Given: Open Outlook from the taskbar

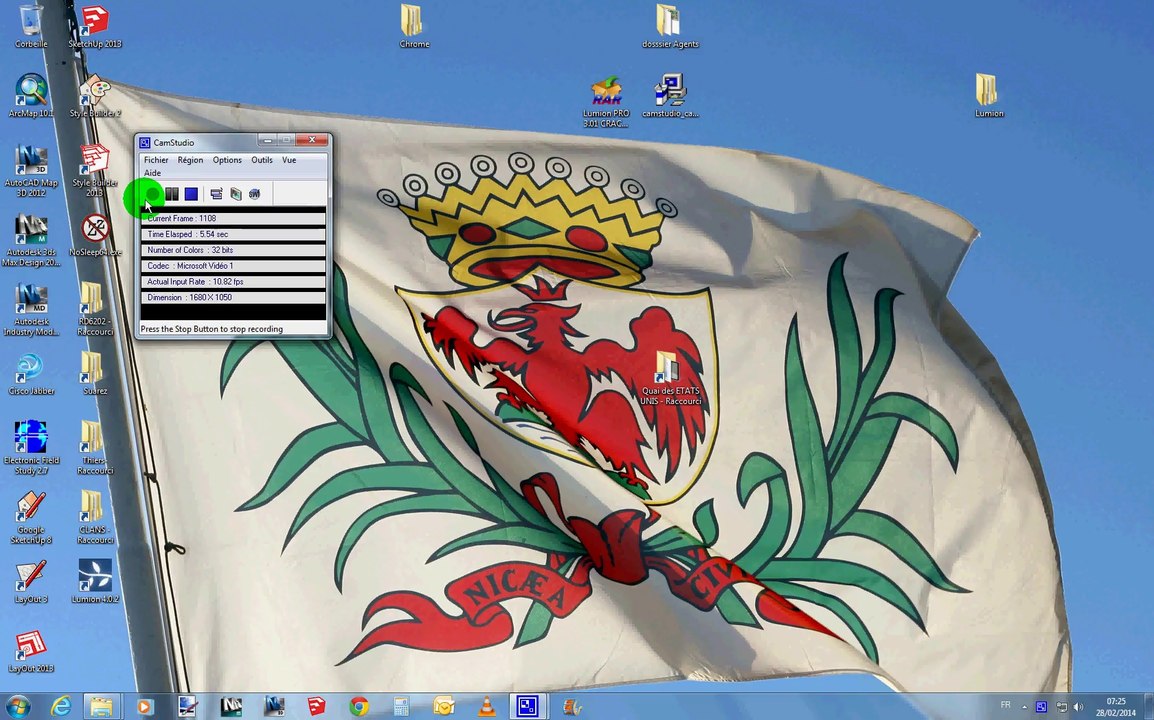Looking at the screenshot, I should (444, 707).
